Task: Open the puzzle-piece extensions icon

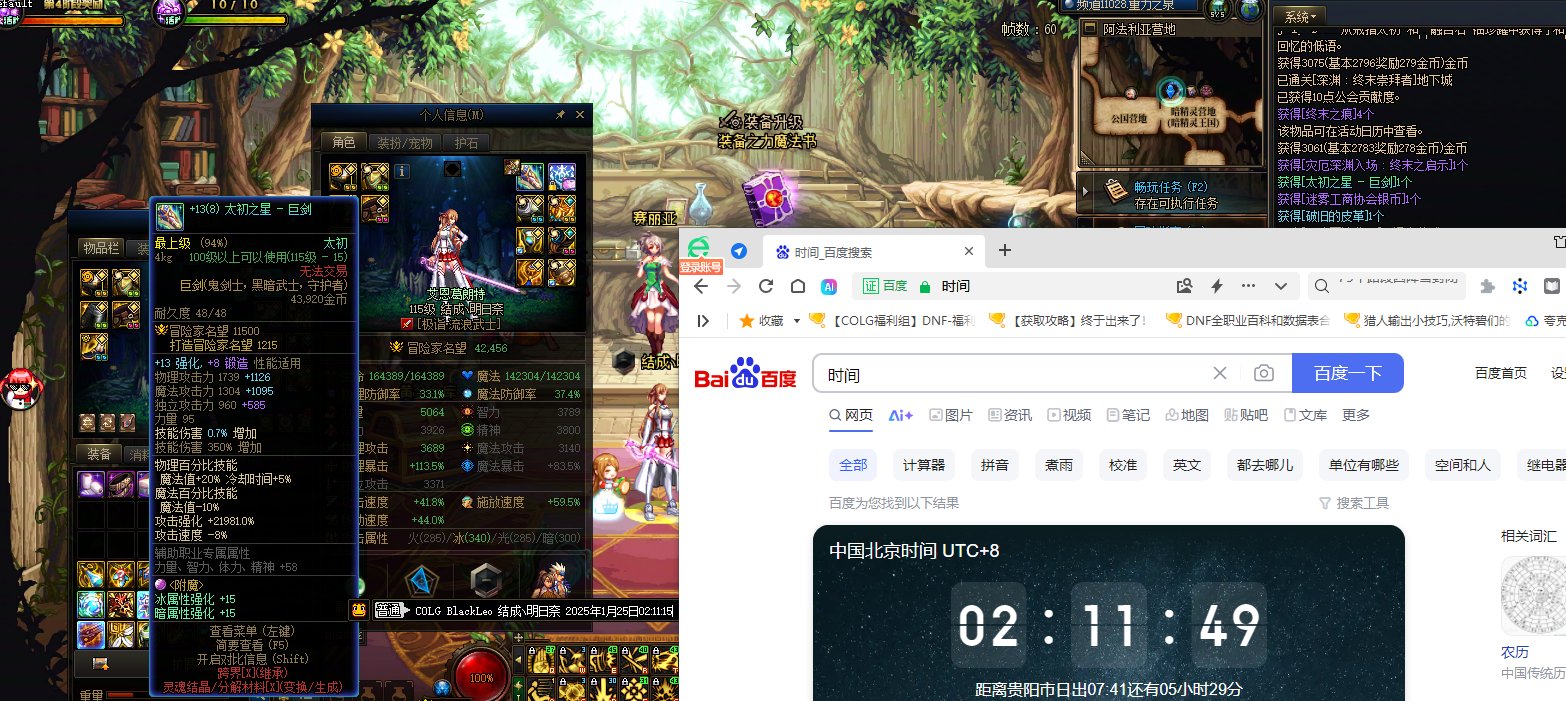Action: 1488,286
